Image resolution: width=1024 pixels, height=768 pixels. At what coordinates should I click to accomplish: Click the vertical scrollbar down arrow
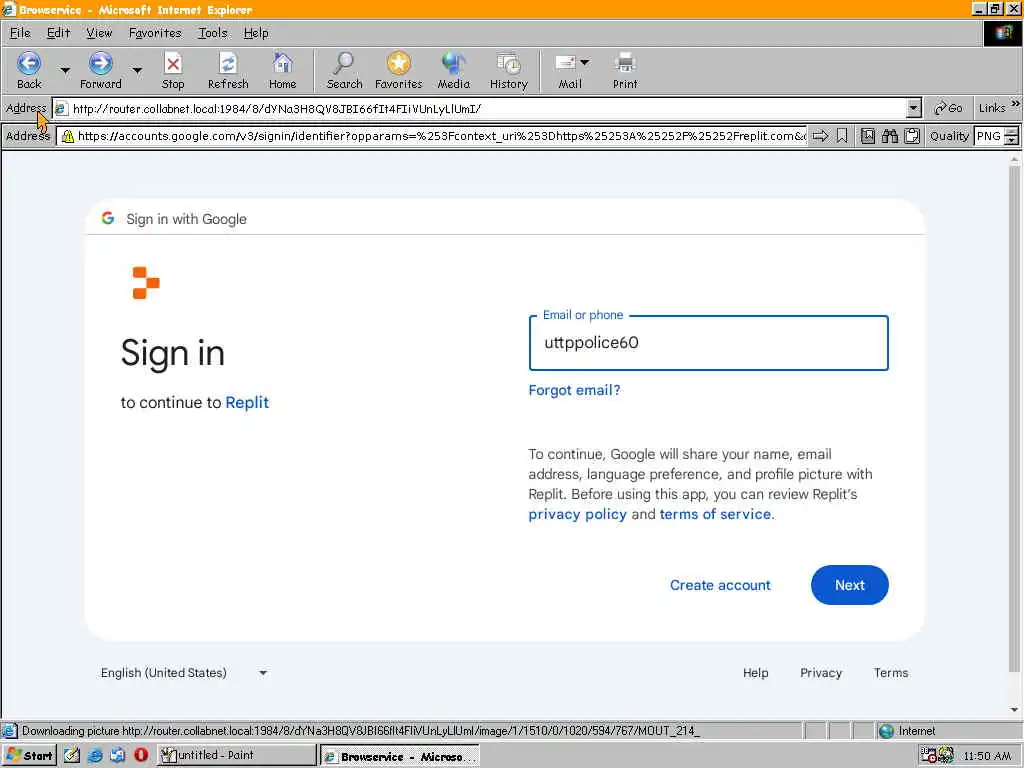(1014, 709)
